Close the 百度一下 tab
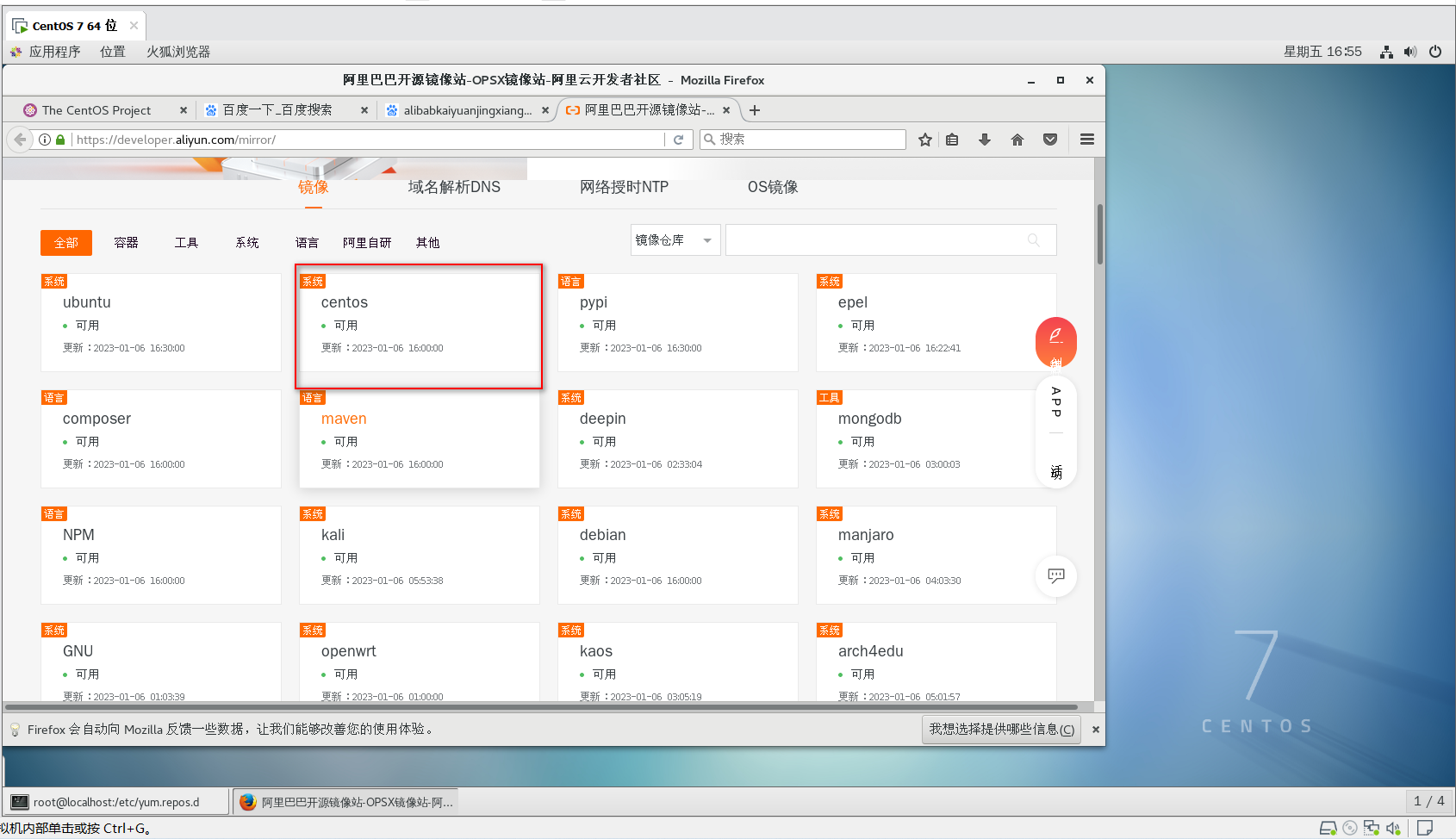 tap(364, 110)
